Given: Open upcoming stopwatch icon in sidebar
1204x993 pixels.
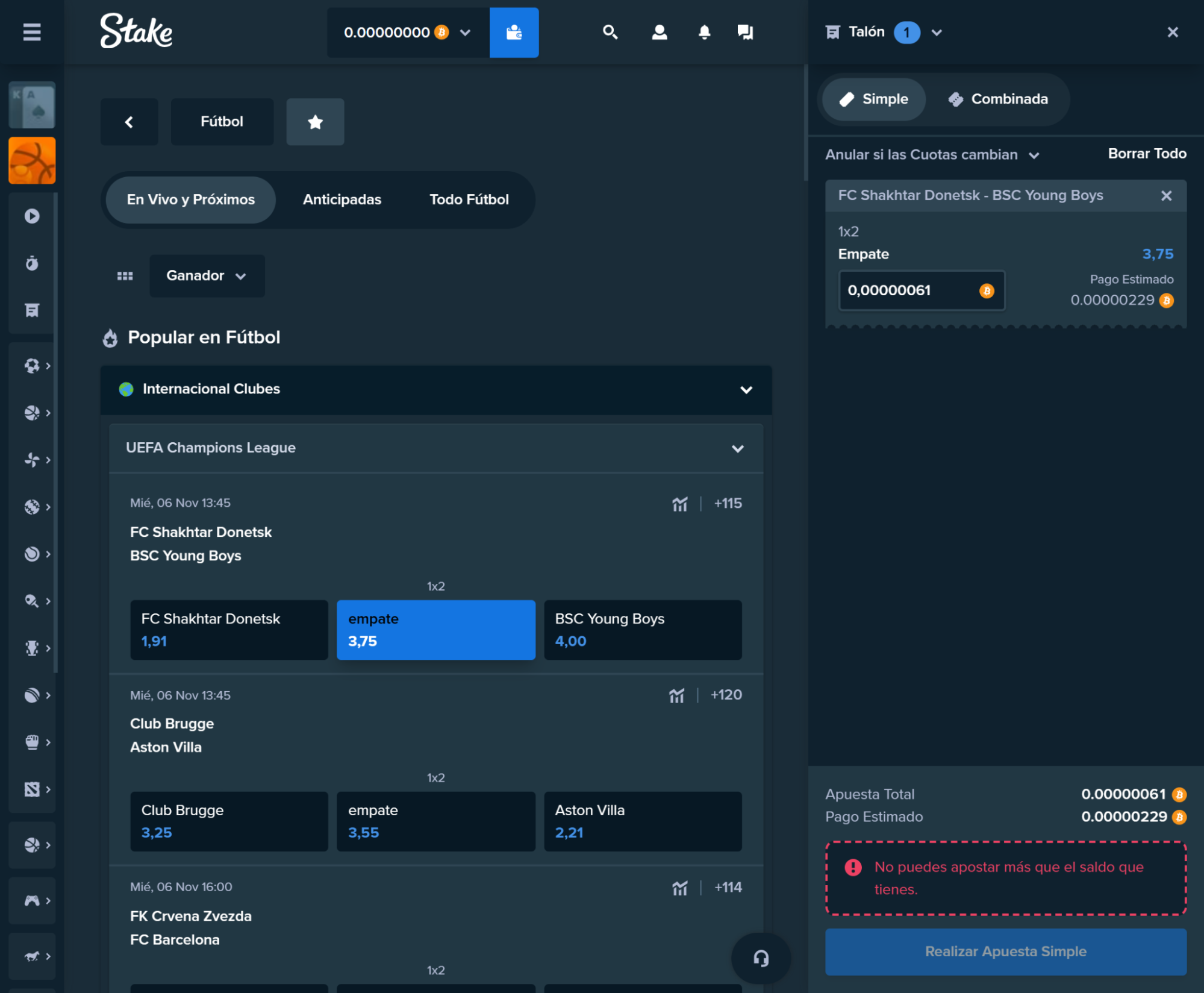Looking at the screenshot, I should [32, 263].
